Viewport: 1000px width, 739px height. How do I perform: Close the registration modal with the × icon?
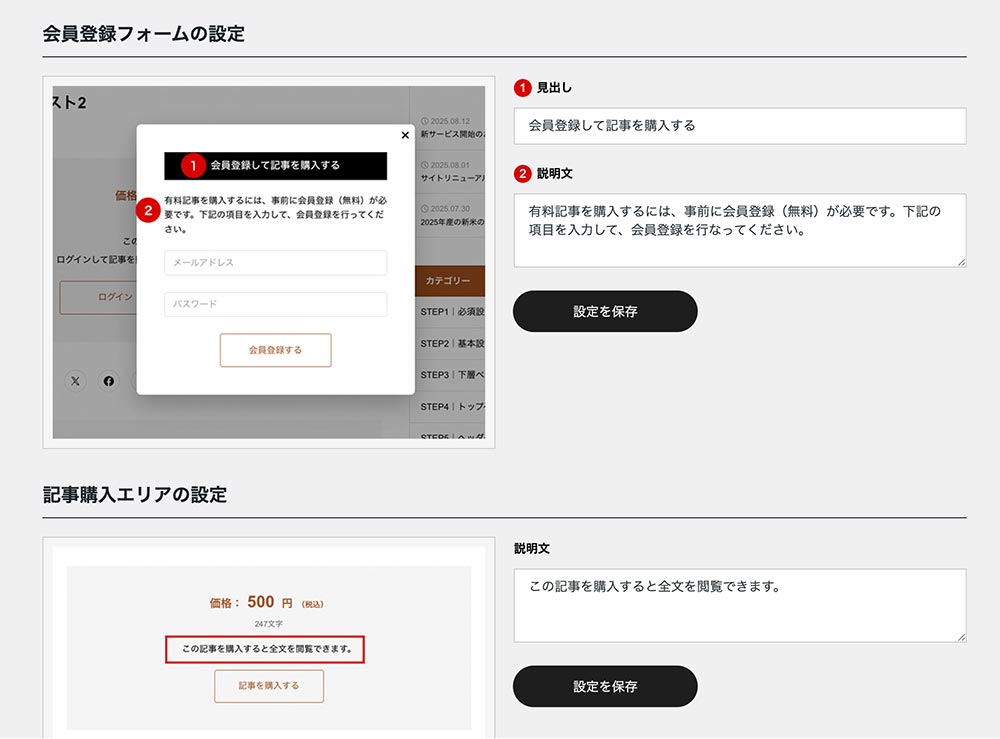(404, 135)
